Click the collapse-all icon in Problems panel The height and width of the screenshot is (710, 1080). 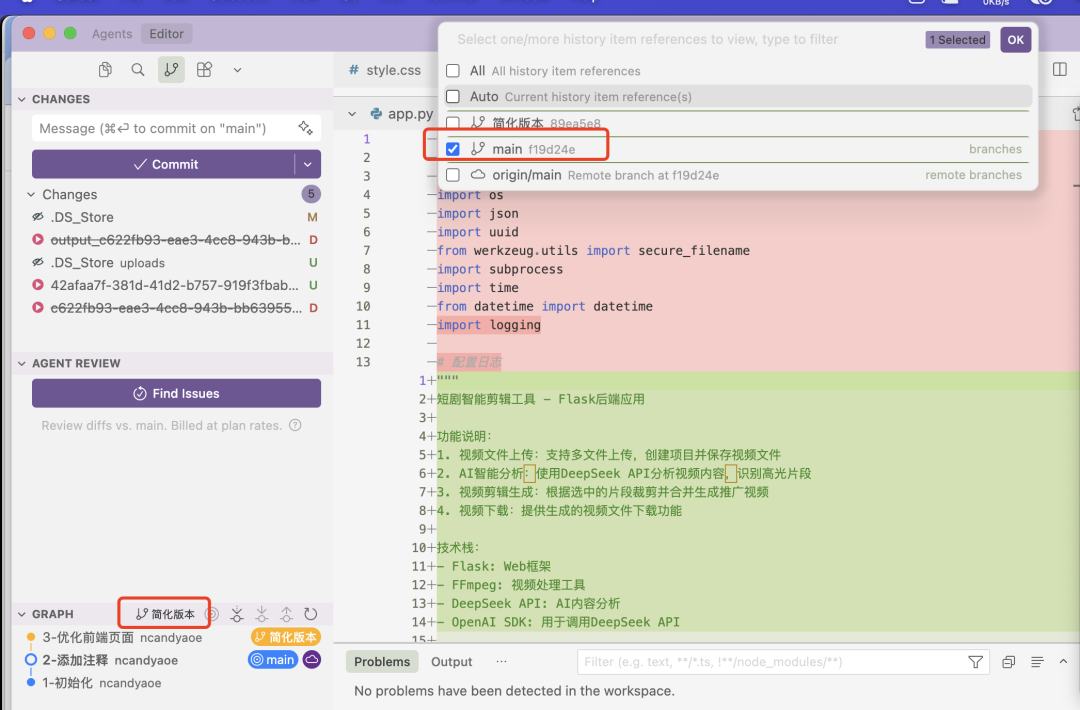[1008, 662]
